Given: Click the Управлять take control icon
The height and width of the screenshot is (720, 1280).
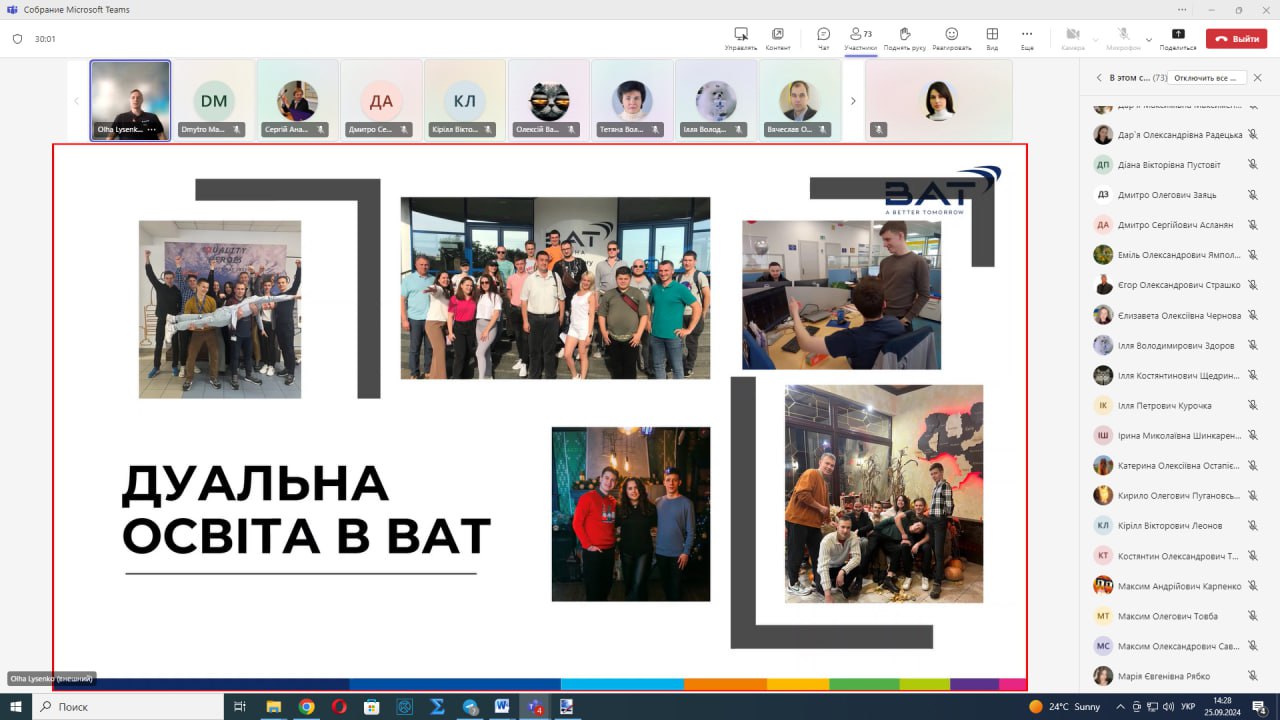Looking at the screenshot, I should [741, 38].
